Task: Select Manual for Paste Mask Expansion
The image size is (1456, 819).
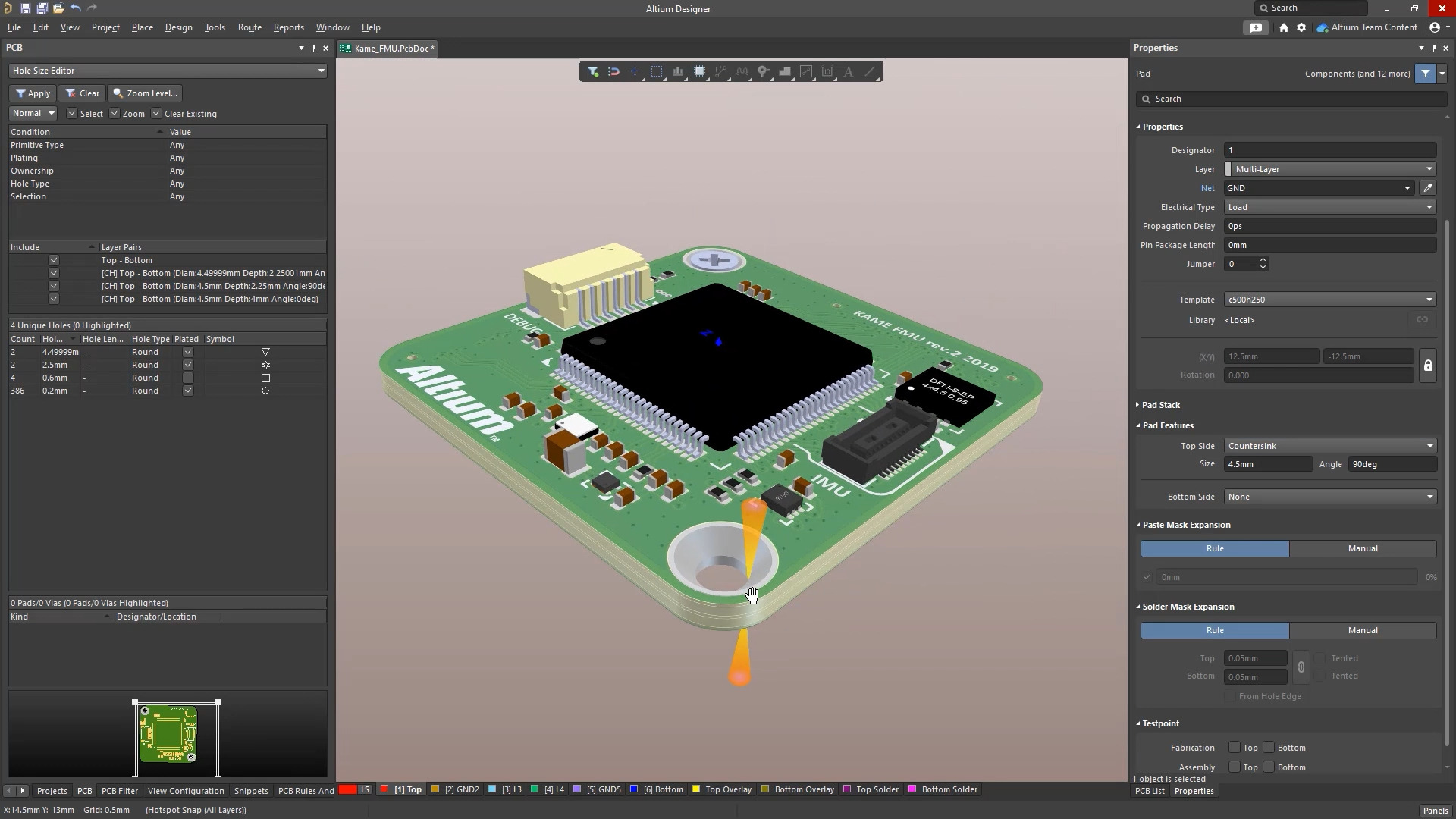Action: tap(1363, 548)
